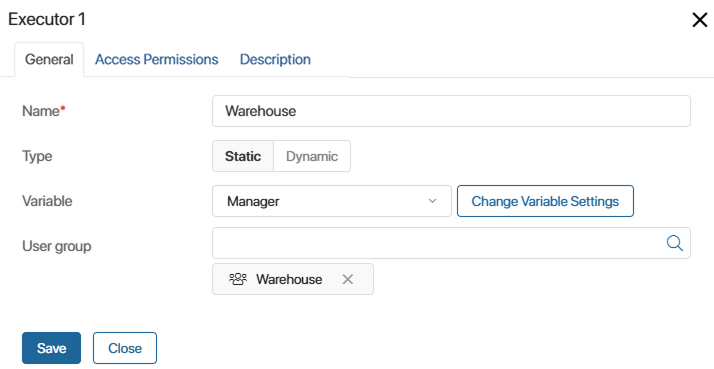Remove the Warehouse group with its X

(x=347, y=279)
